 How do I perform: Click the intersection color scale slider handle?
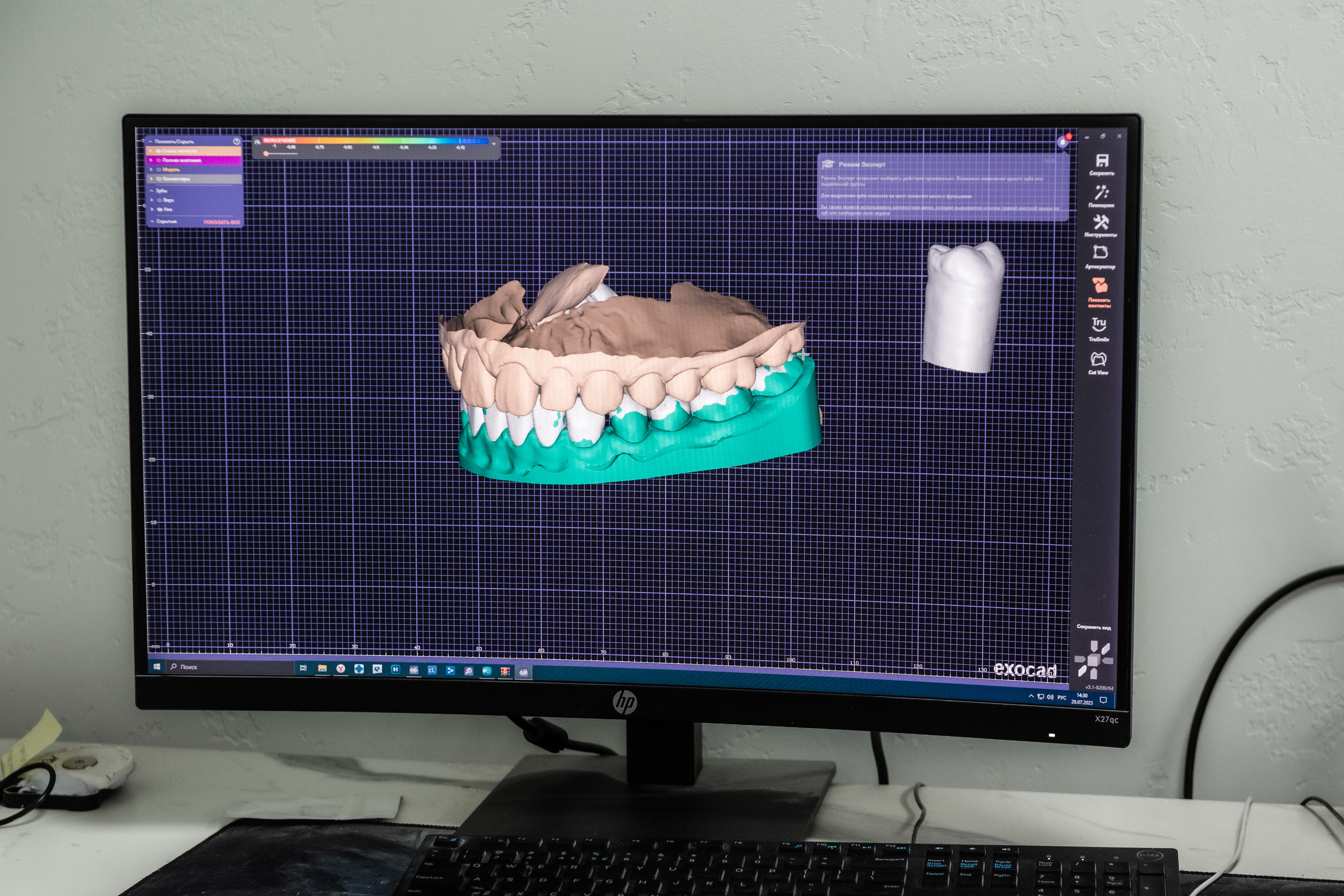[266, 154]
